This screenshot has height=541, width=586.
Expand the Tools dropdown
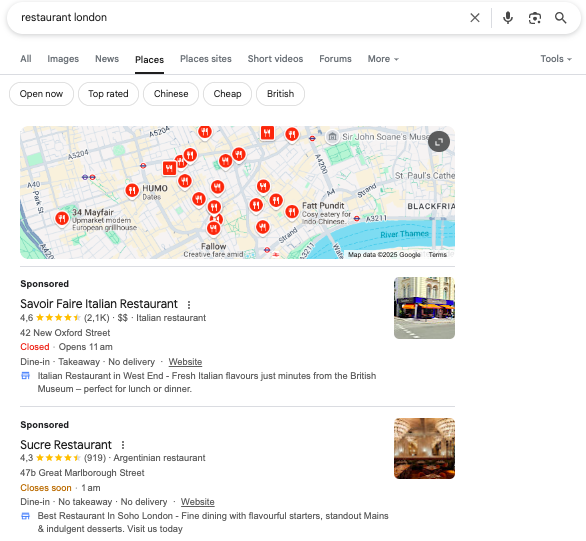coord(556,59)
